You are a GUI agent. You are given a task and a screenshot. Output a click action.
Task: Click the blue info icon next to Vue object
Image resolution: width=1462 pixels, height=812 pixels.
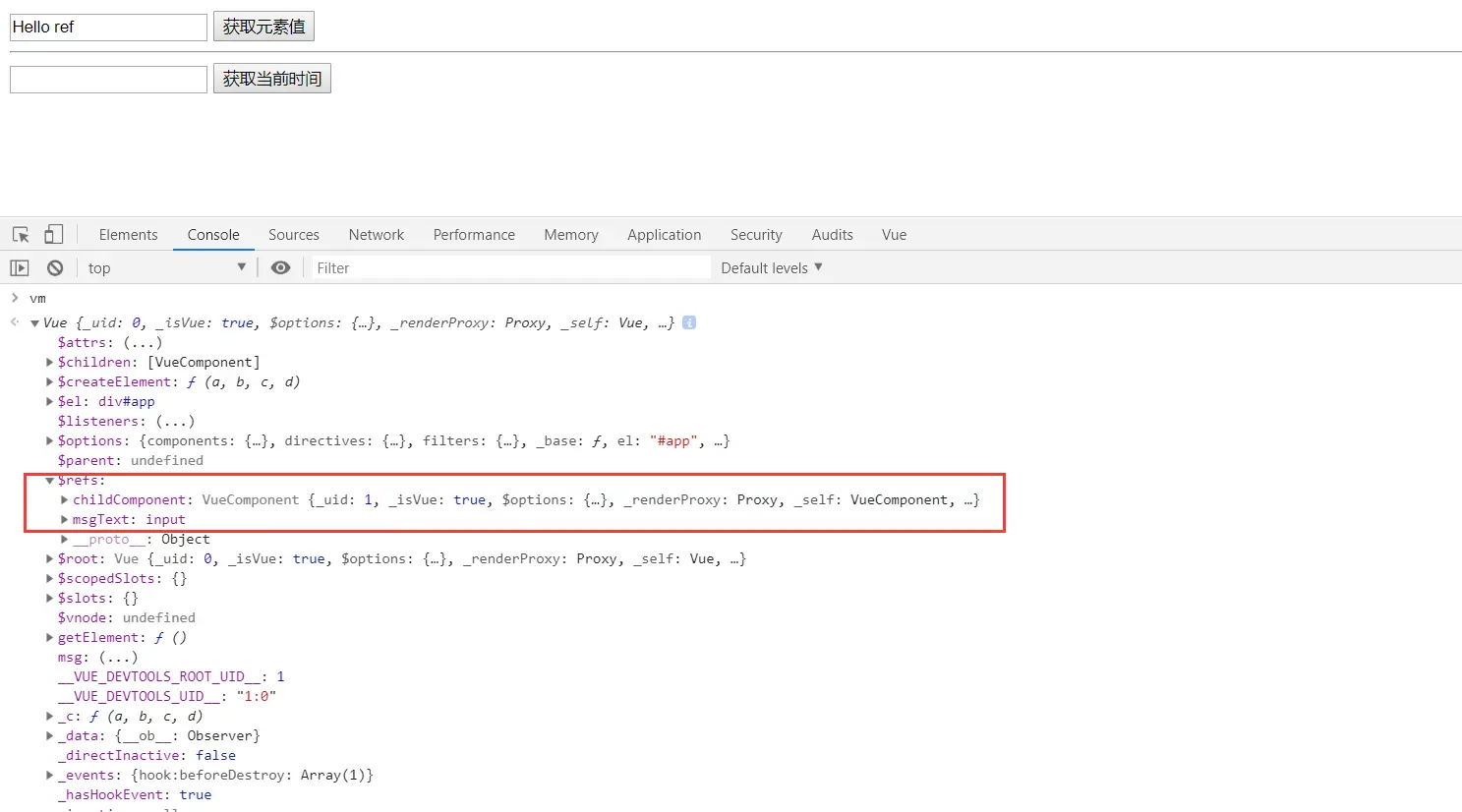click(689, 322)
